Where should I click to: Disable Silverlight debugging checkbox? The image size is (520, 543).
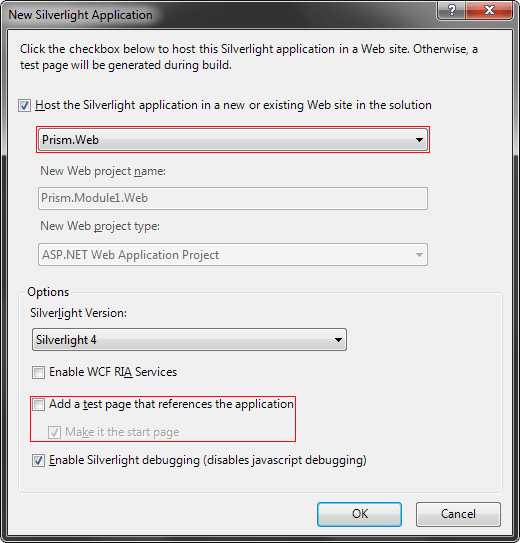point(38,461)
